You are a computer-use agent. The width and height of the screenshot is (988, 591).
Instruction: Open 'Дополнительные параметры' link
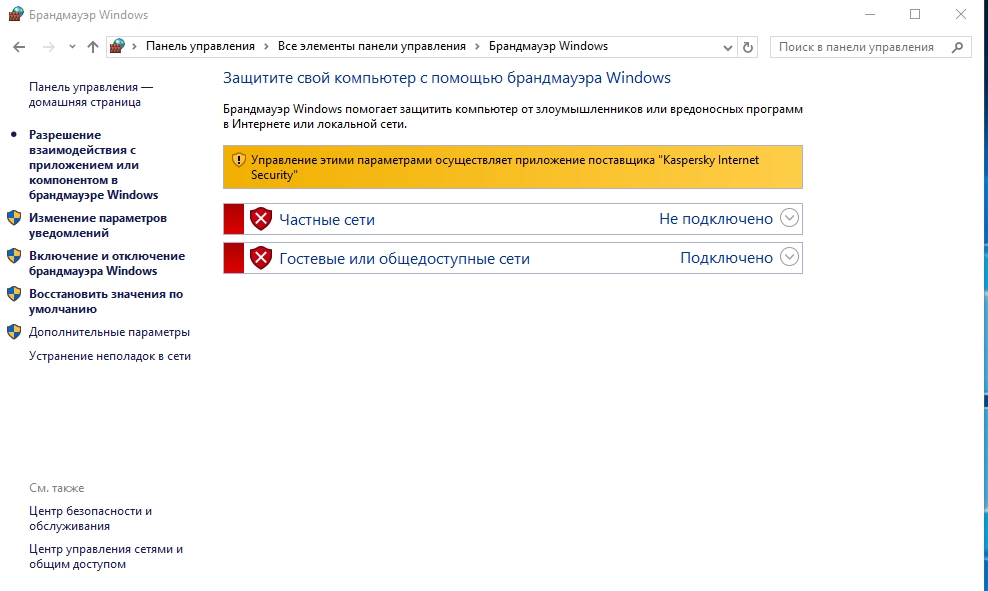109,332
